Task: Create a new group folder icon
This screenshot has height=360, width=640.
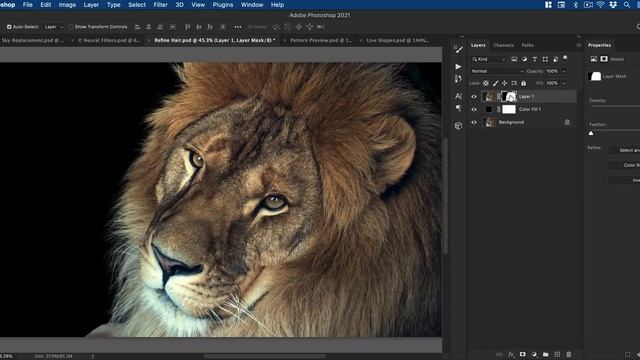Action: [x=546, y=354]
